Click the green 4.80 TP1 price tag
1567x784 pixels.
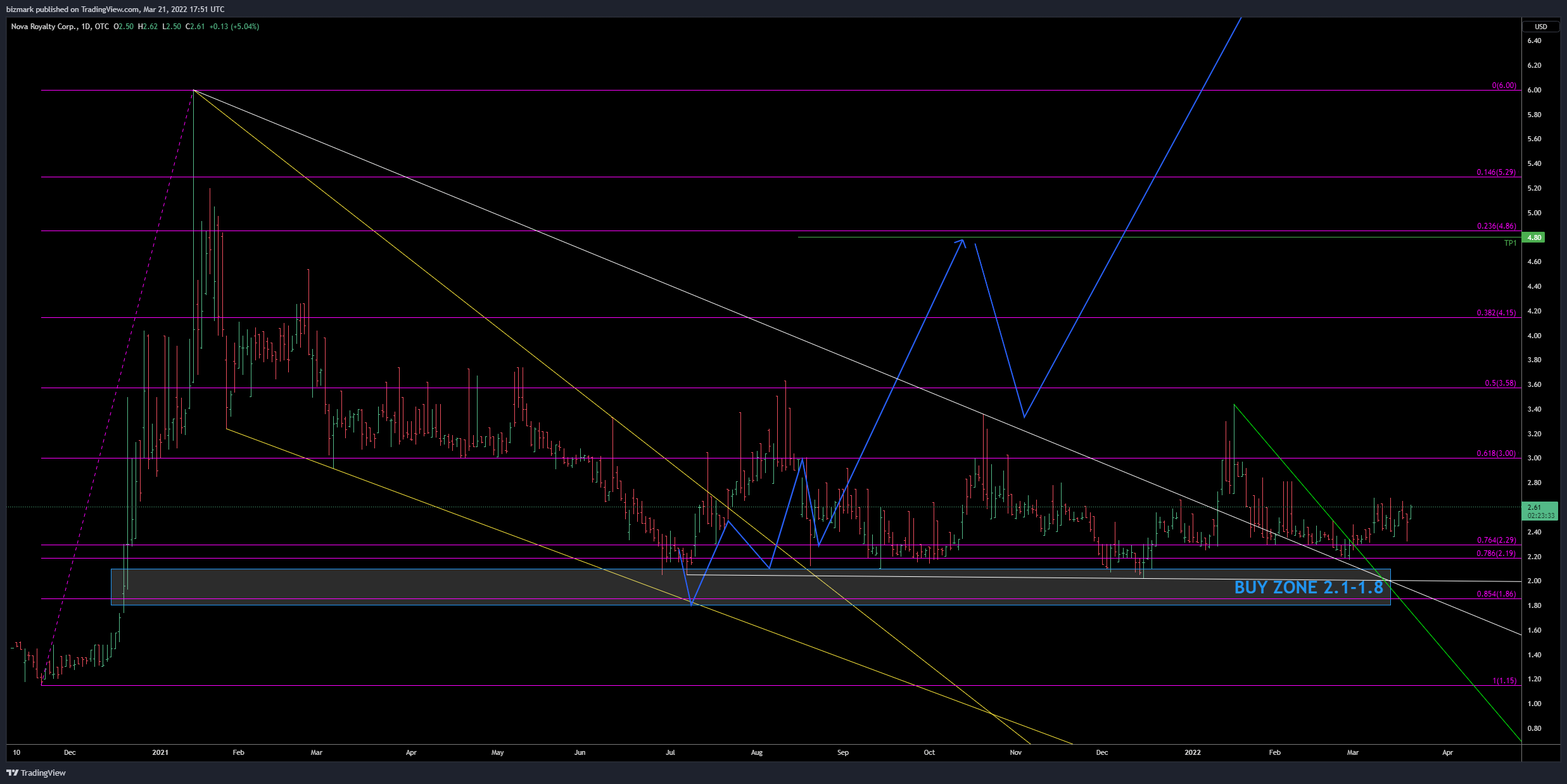(x=1534, y=237)
